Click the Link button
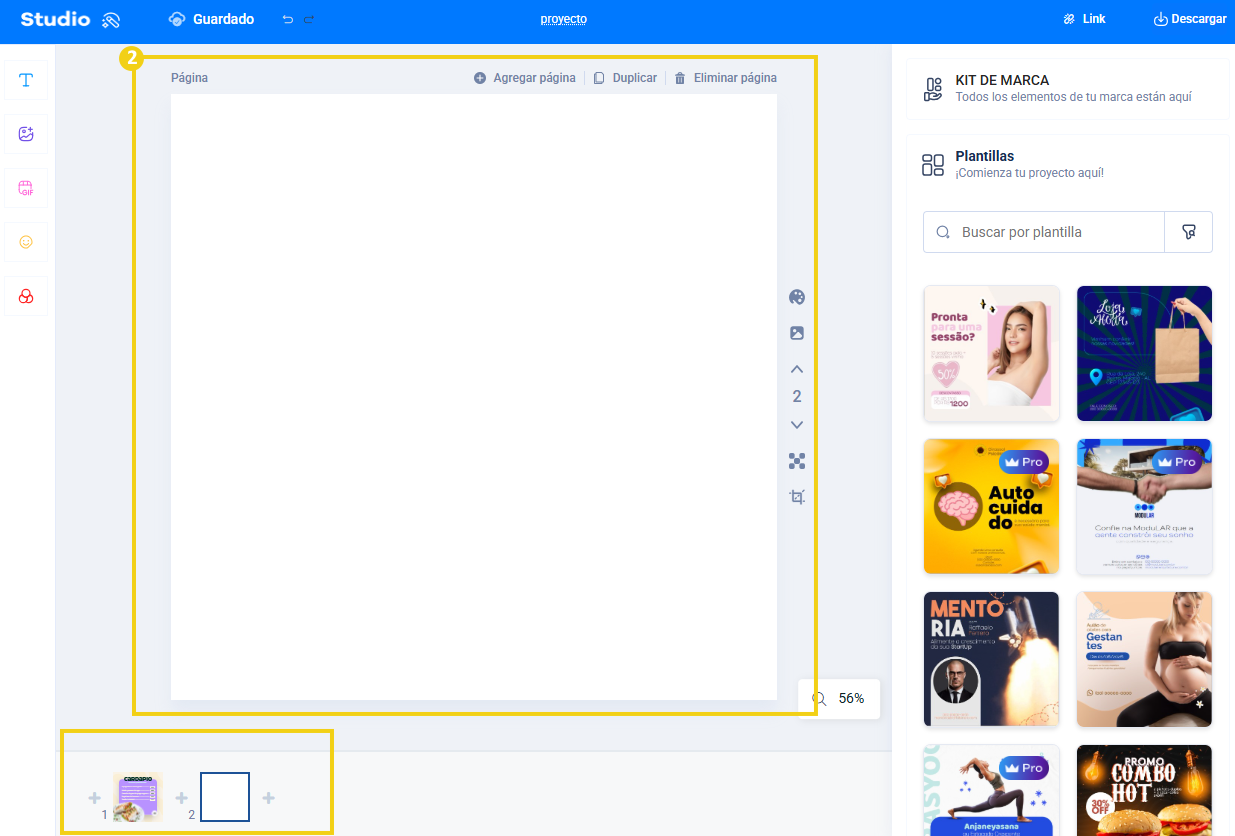The image size is (1235, 836). (x=1084, y=19)
